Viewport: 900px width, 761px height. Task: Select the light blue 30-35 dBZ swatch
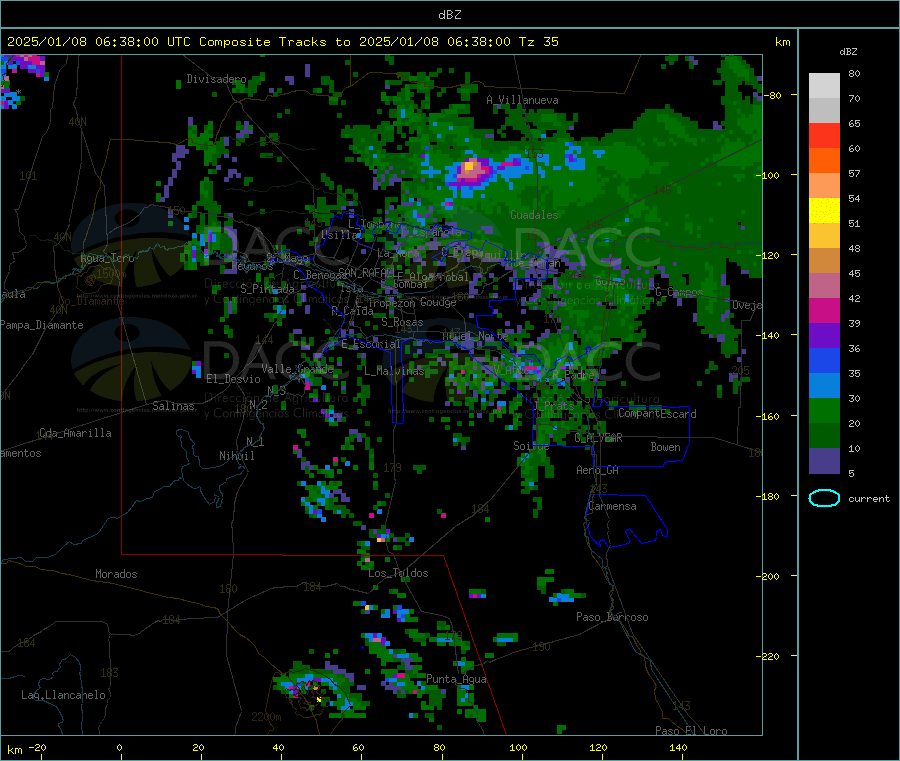click(824, 386)
